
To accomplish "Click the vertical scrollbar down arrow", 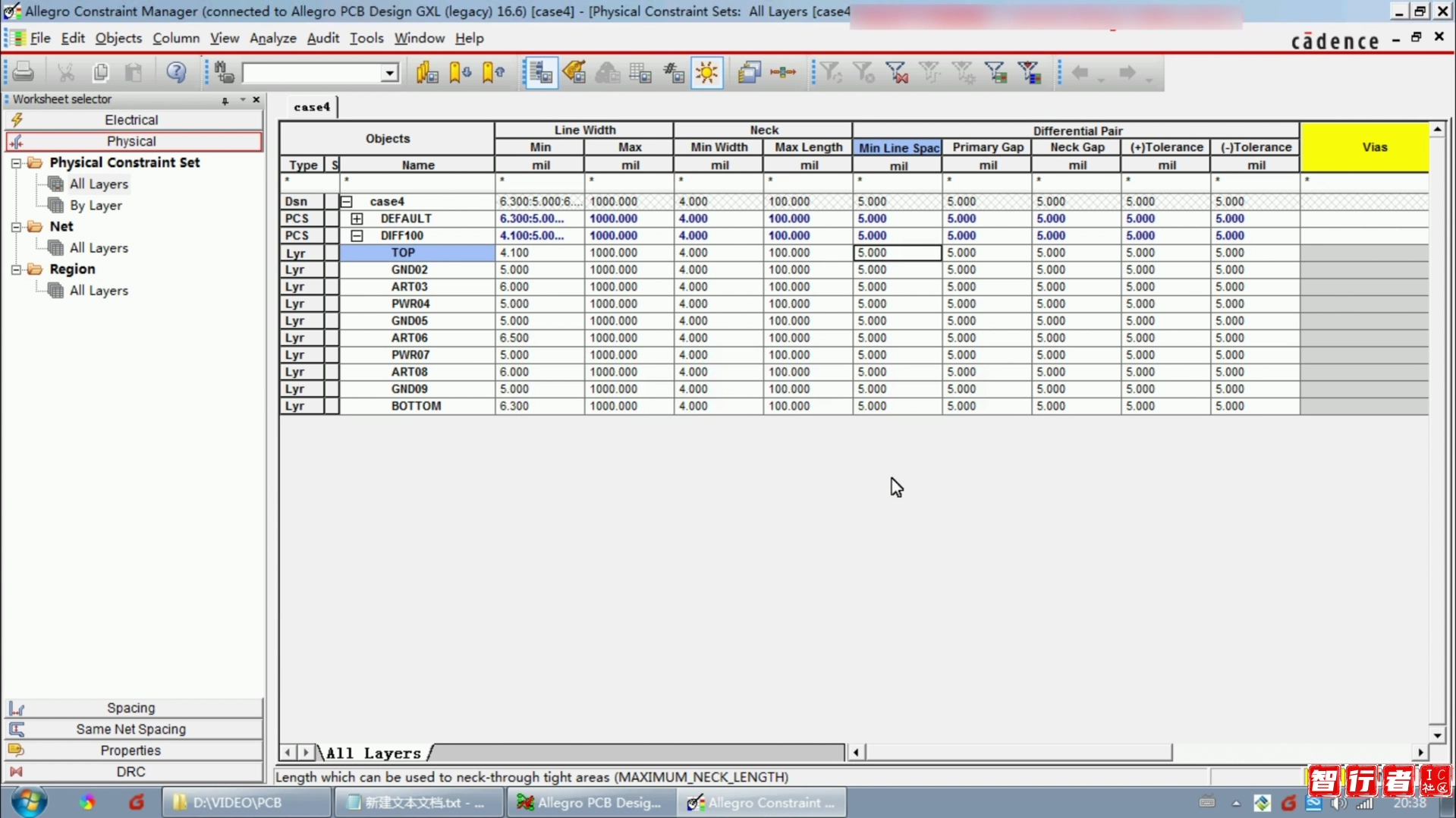I will (x=1437, y=735).
